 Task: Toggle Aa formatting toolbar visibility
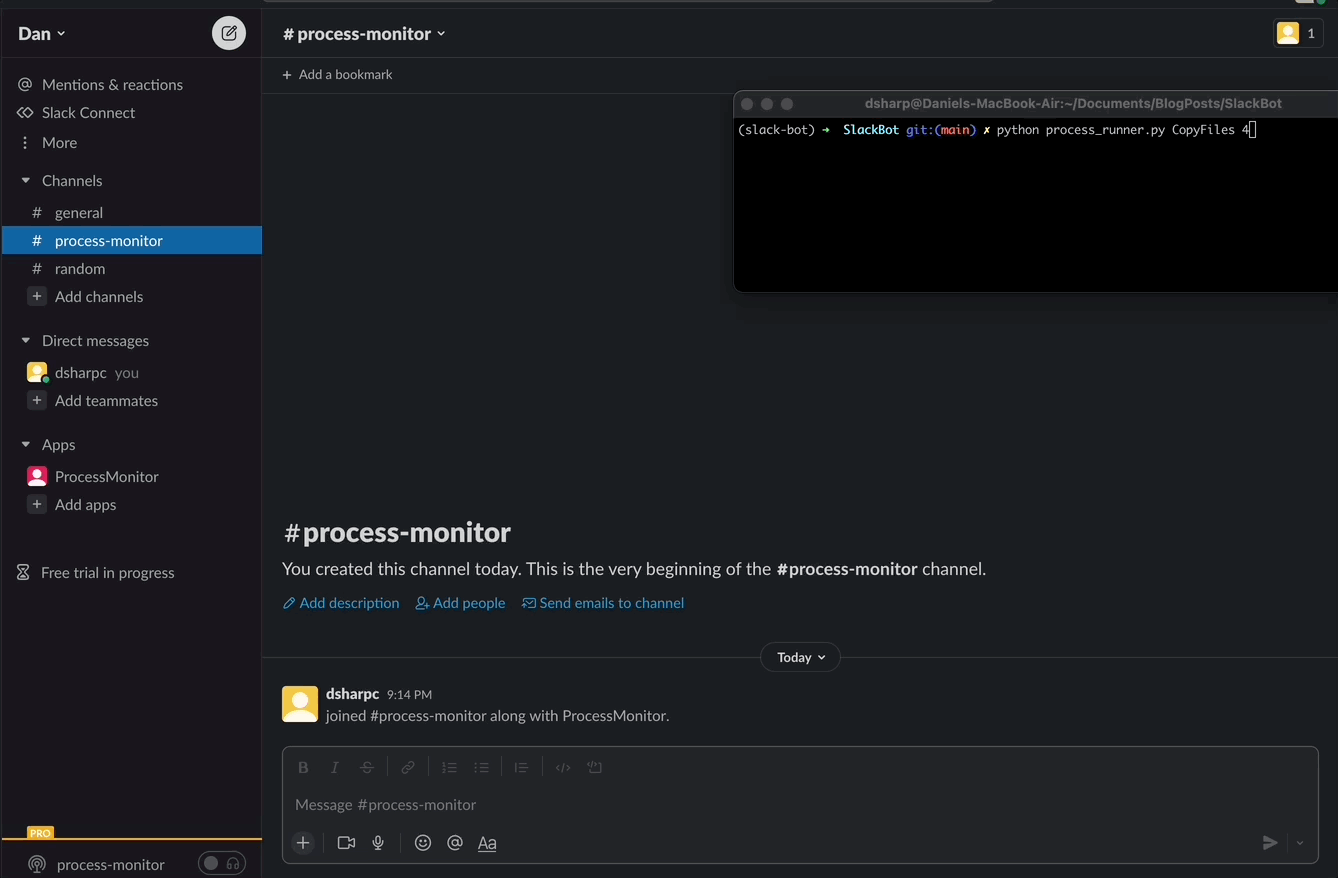(487, 843)
